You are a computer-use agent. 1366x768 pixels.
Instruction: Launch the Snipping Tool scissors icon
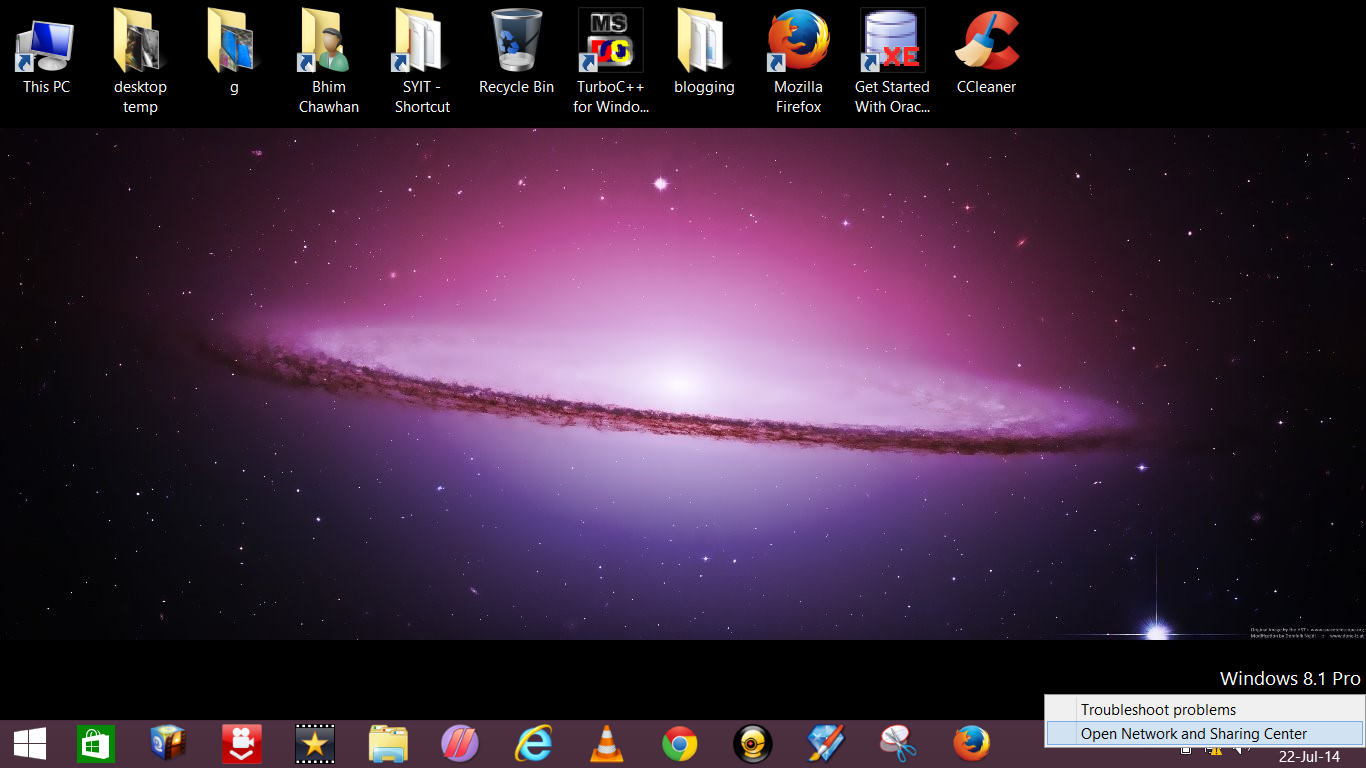pos(898,744)
